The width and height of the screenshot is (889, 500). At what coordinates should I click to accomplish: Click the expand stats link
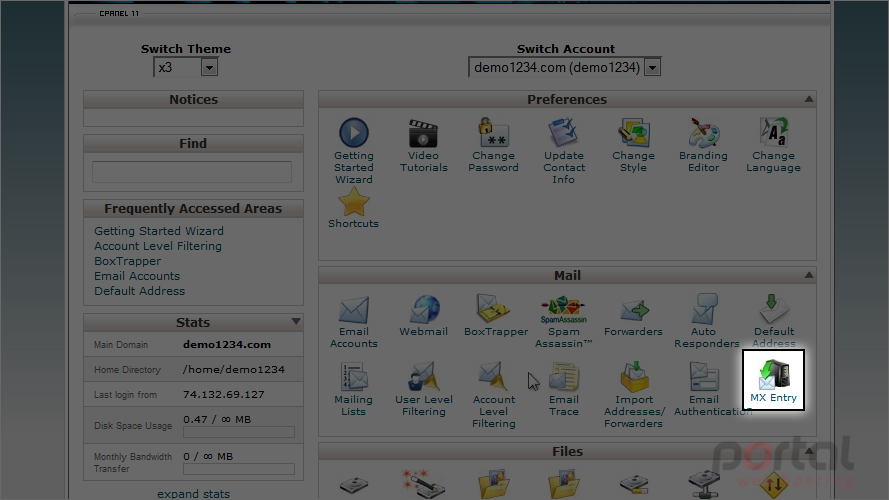tap(194, 494)
